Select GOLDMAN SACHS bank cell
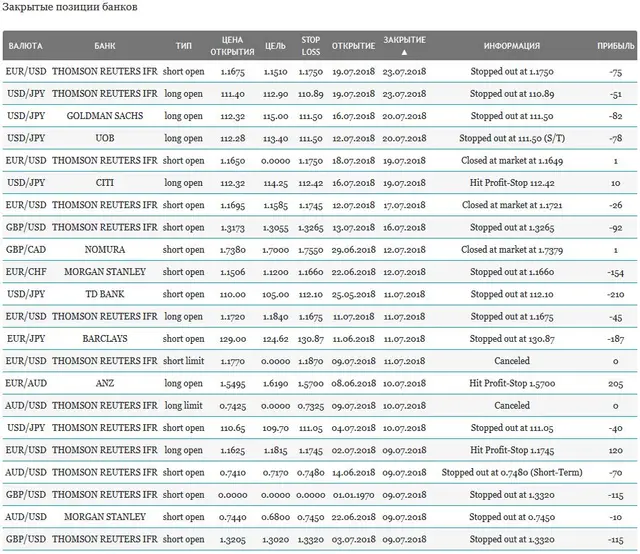640x554 pixels. 105,116
